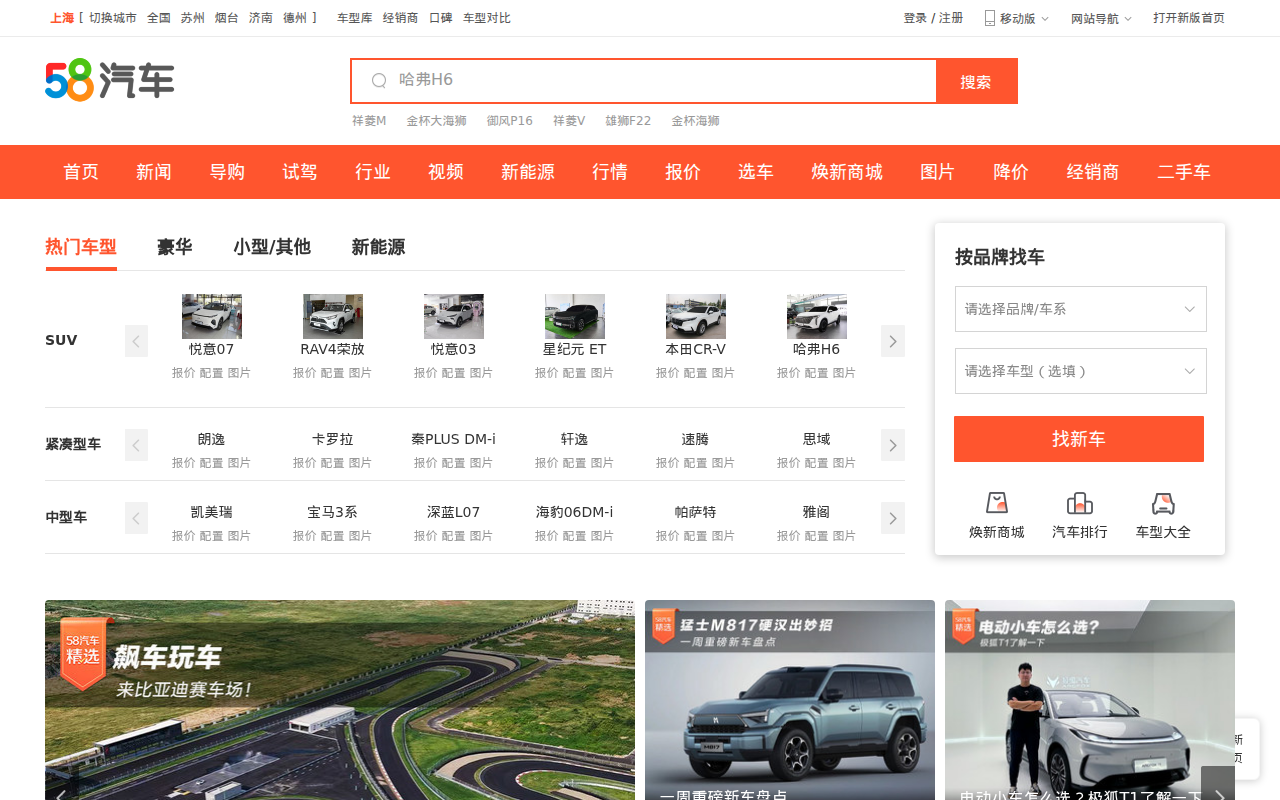Image resolution: width=1280 pixels, height=800 pixels.
Task: Open 报价 in main navigation
Action: (x=683, y=172)
